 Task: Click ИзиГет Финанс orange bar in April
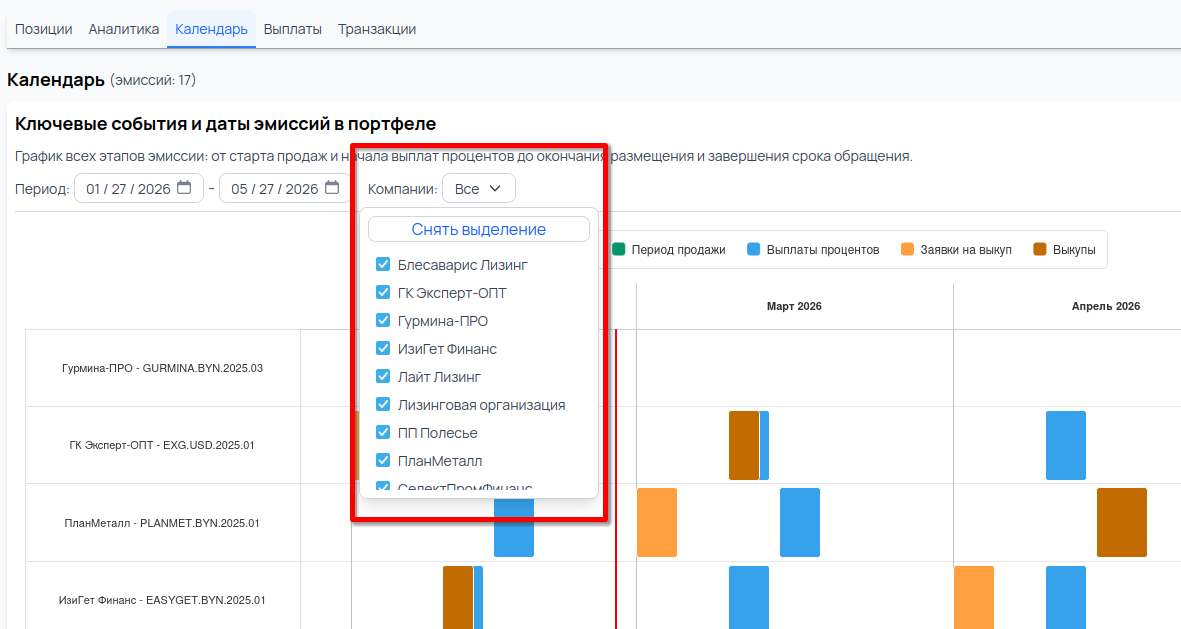coord(973,597)
